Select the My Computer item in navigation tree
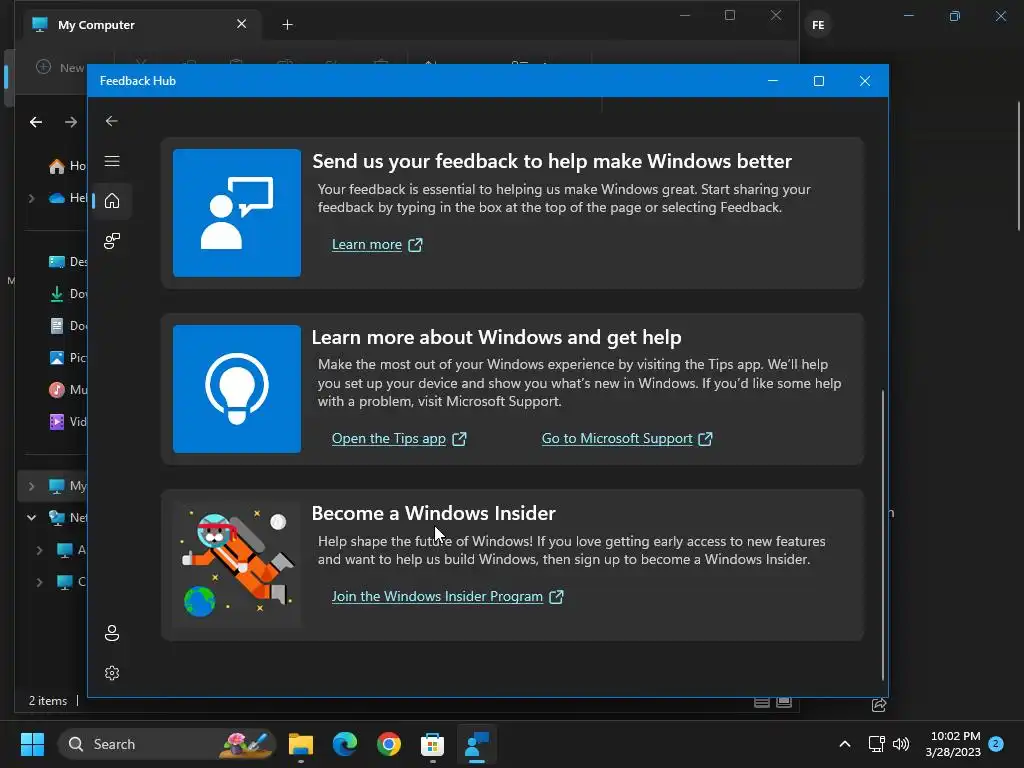 [x=67, y=486]
